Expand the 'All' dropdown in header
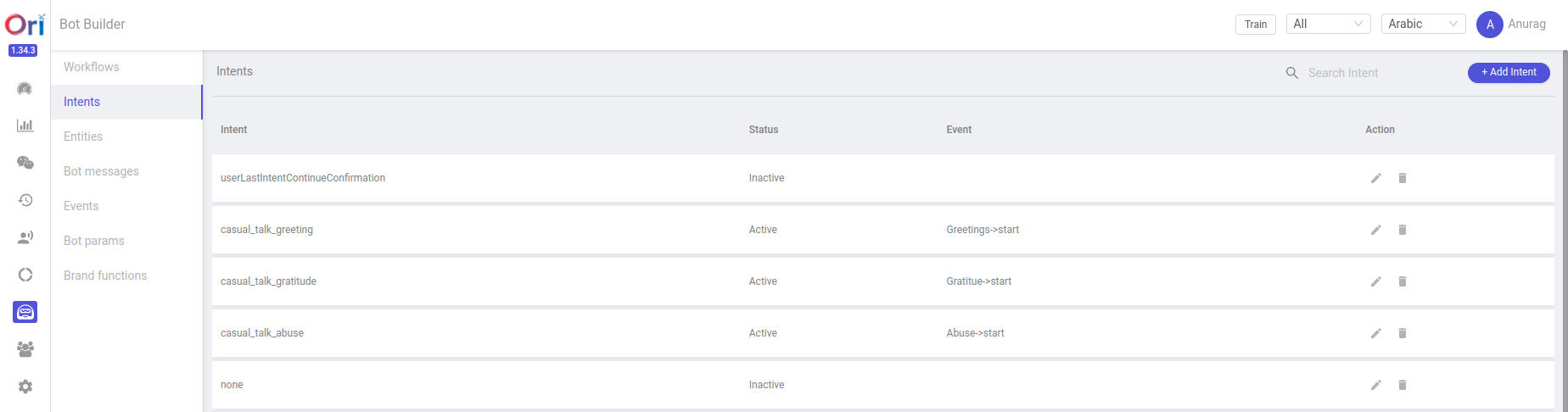The width and height of the screenshot is (1568, 412). tap(1328, 24)
